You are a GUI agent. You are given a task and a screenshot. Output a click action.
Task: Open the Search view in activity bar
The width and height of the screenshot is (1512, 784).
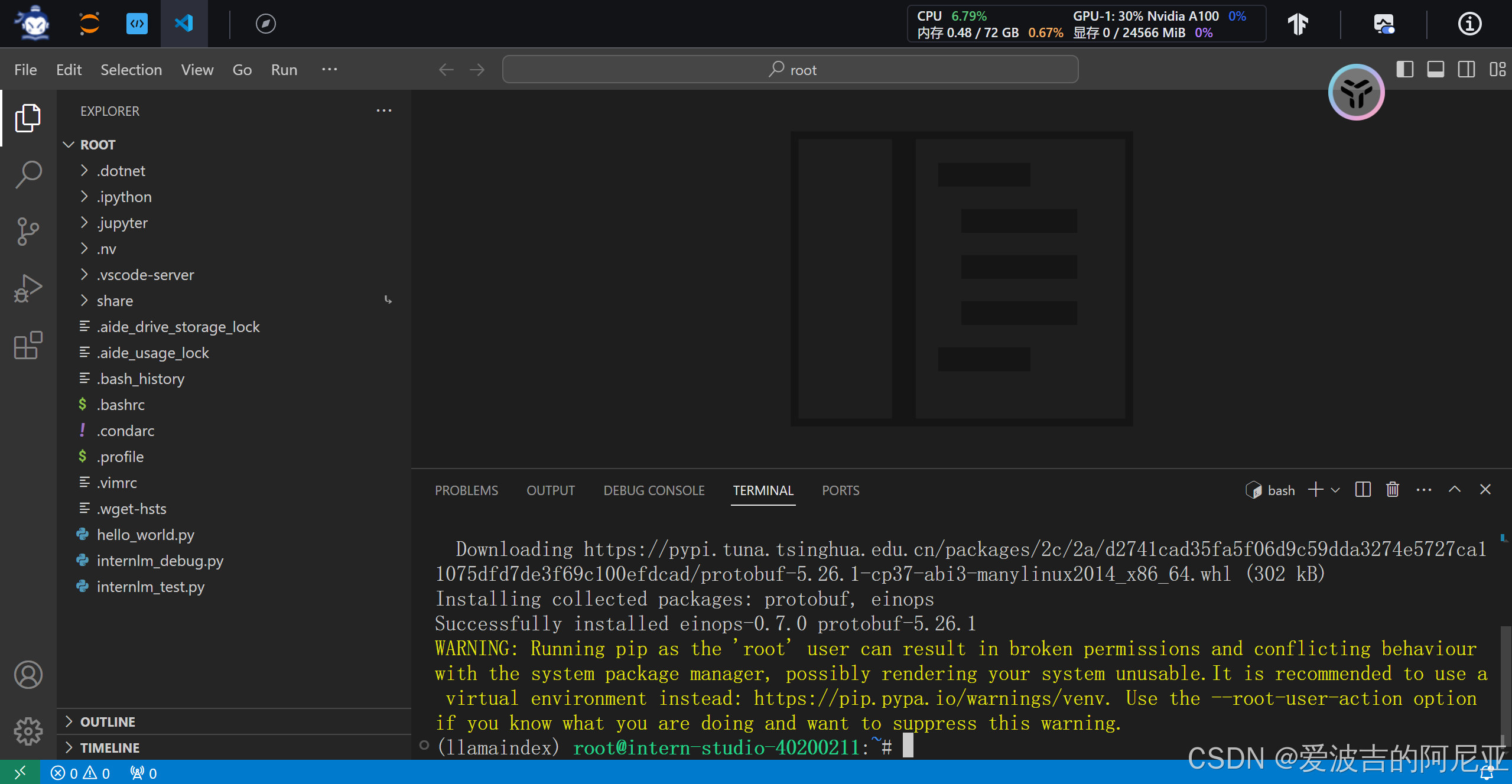28,174
